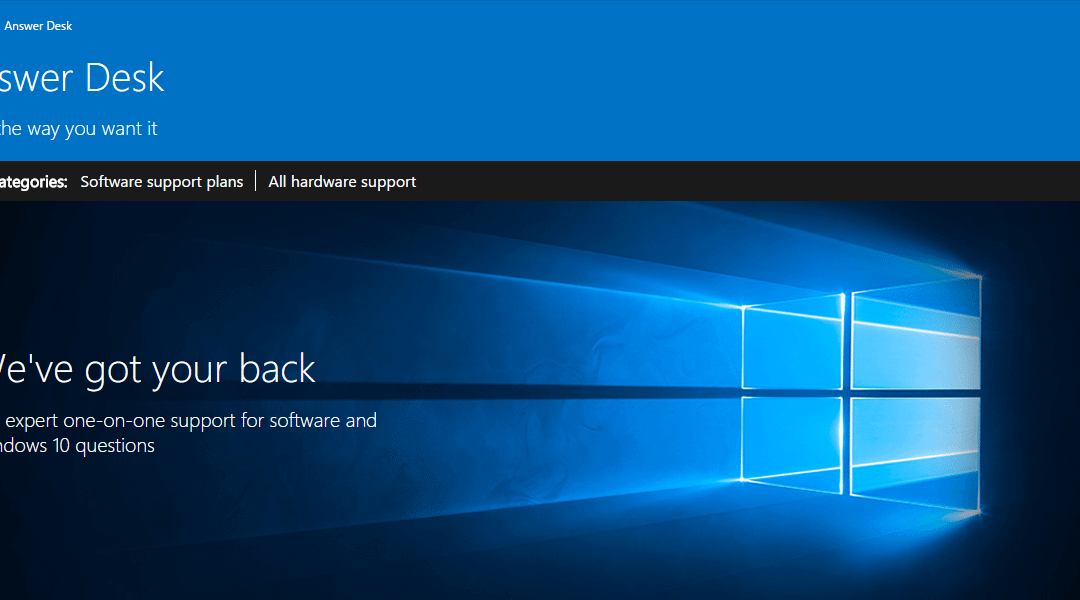This screenshot has width=1080, height=600.
Task: Open the Answer Desk breadcrumb link
Action: coord(38,26)
